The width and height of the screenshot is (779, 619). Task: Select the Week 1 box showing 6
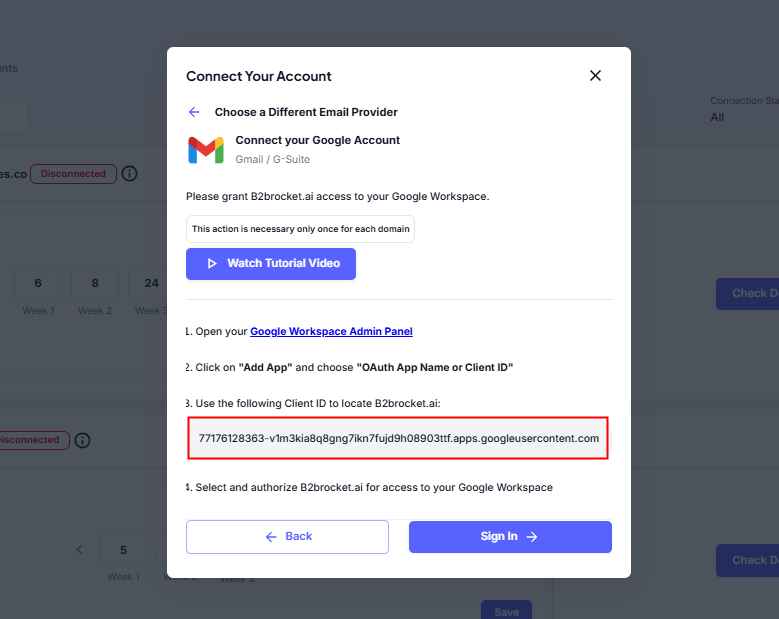[39, 283]
